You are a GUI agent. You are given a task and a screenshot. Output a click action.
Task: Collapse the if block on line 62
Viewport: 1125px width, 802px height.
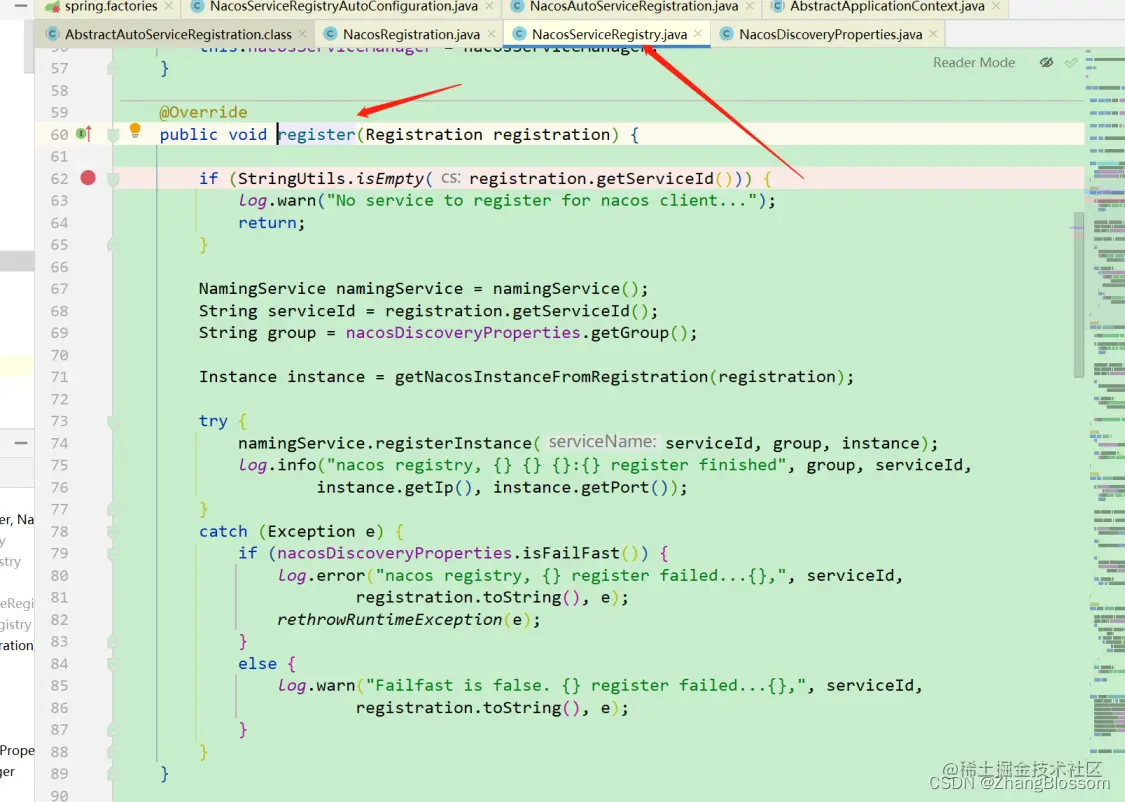[x=113, y=179]
